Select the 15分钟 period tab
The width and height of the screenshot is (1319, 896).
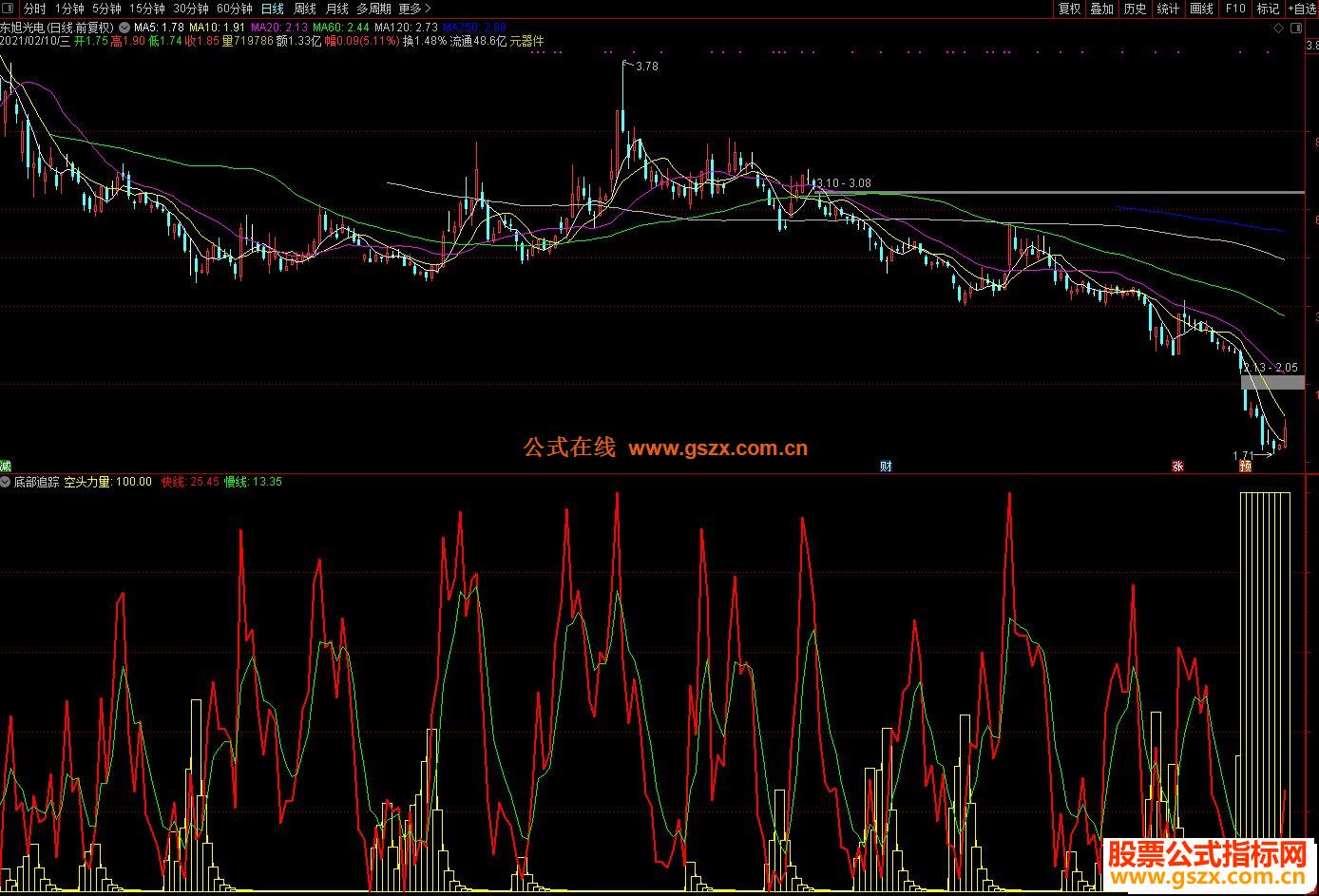pos(147,9)
